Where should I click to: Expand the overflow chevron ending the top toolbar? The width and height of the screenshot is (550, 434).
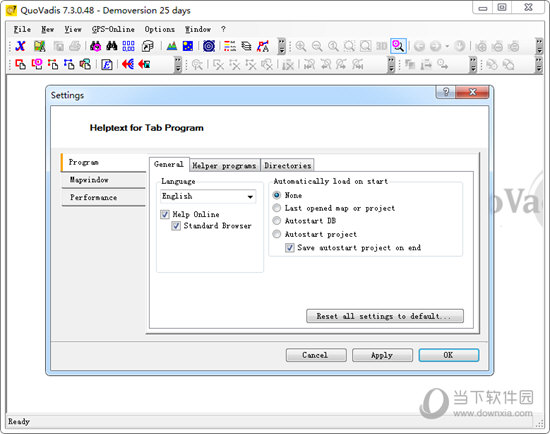point(539,46)
